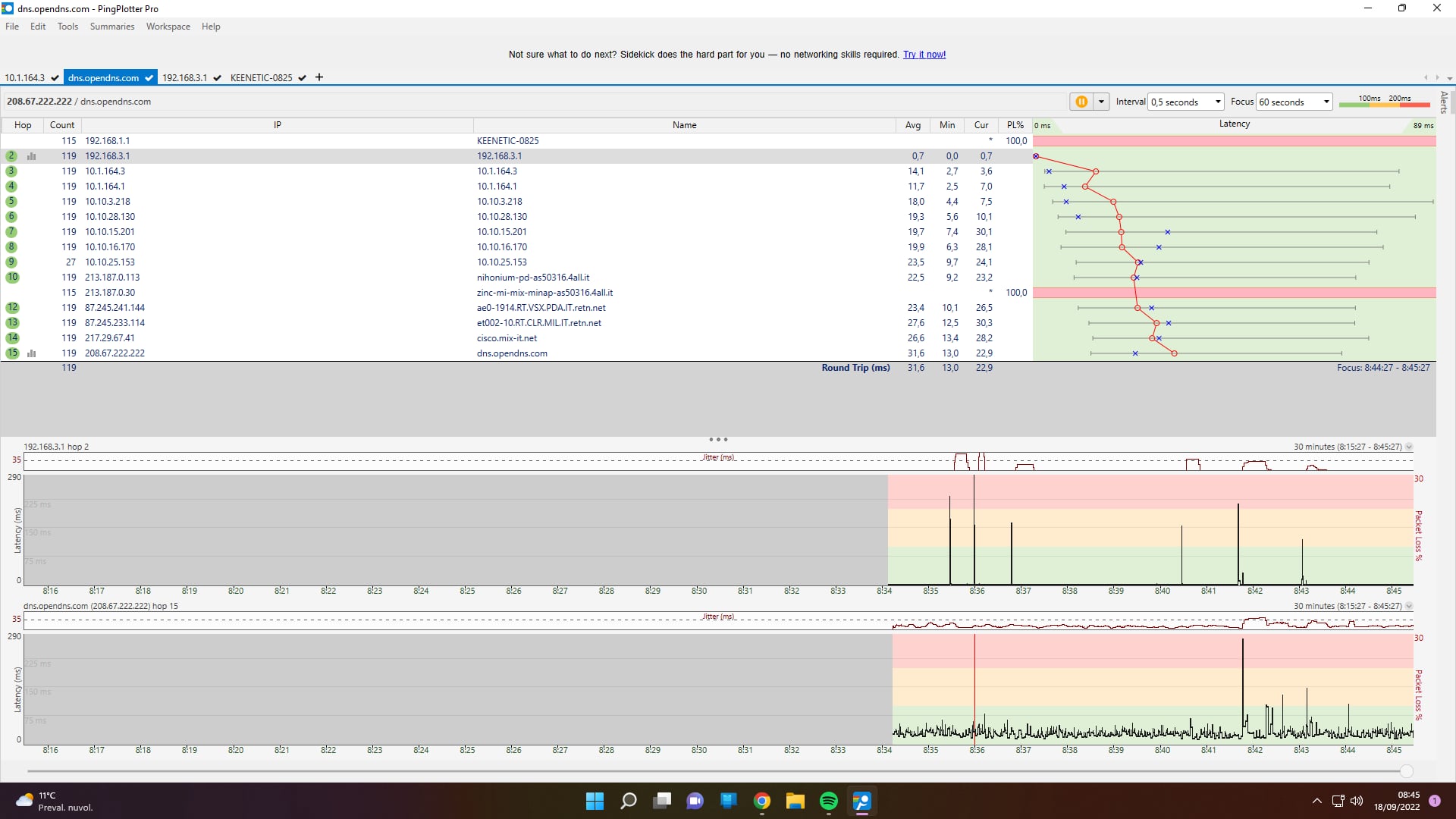
Task: Select the zinc-mi-mix-minap-as50316.4all.it row
Action: [x=718, y=293]
